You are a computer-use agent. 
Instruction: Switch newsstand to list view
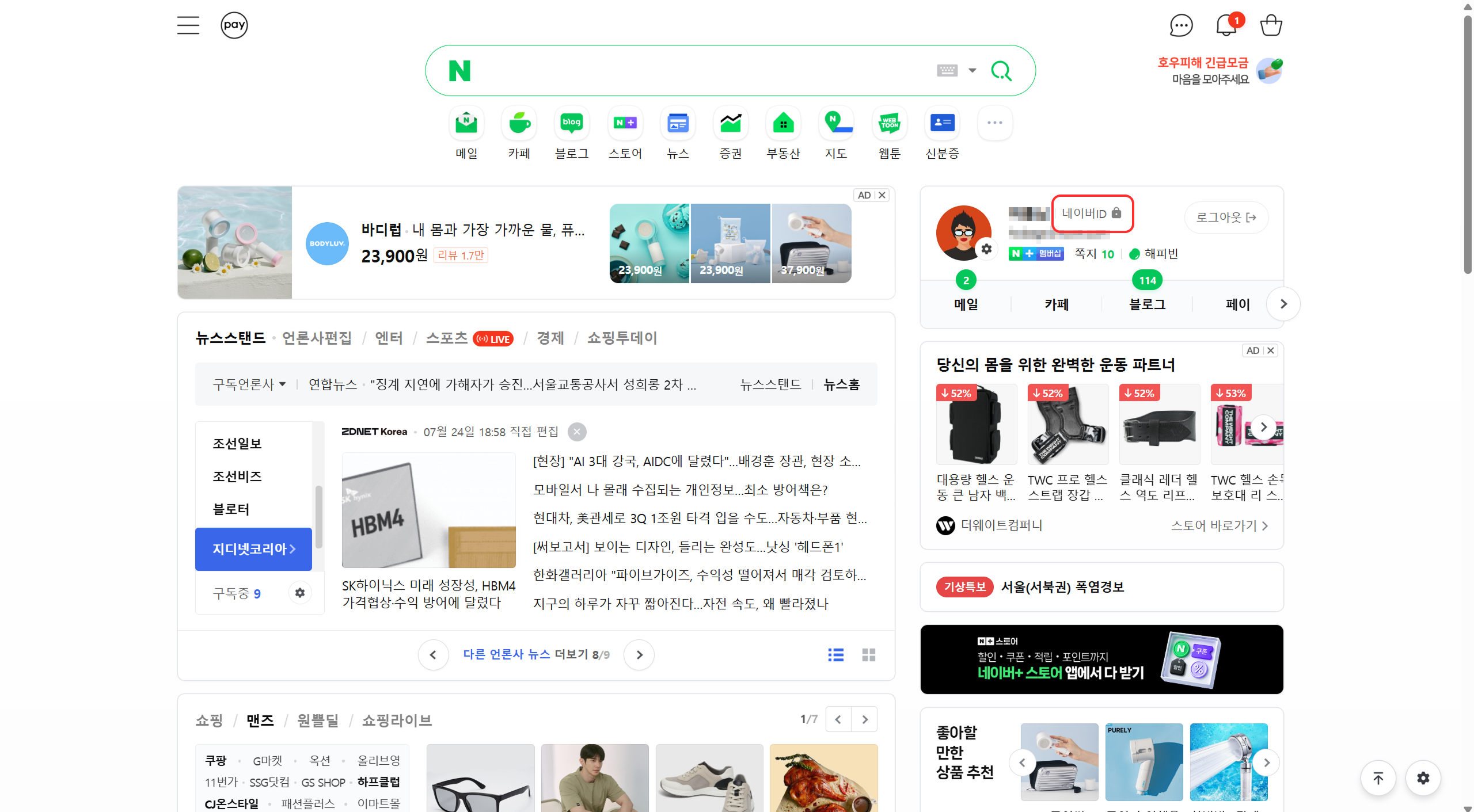pos(836,655)
